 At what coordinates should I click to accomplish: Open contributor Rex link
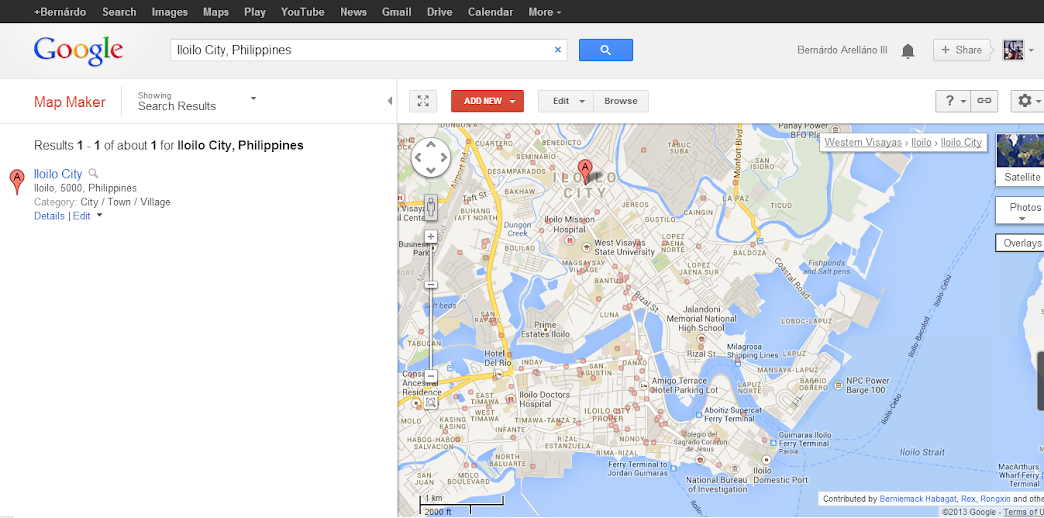point(967,499)
